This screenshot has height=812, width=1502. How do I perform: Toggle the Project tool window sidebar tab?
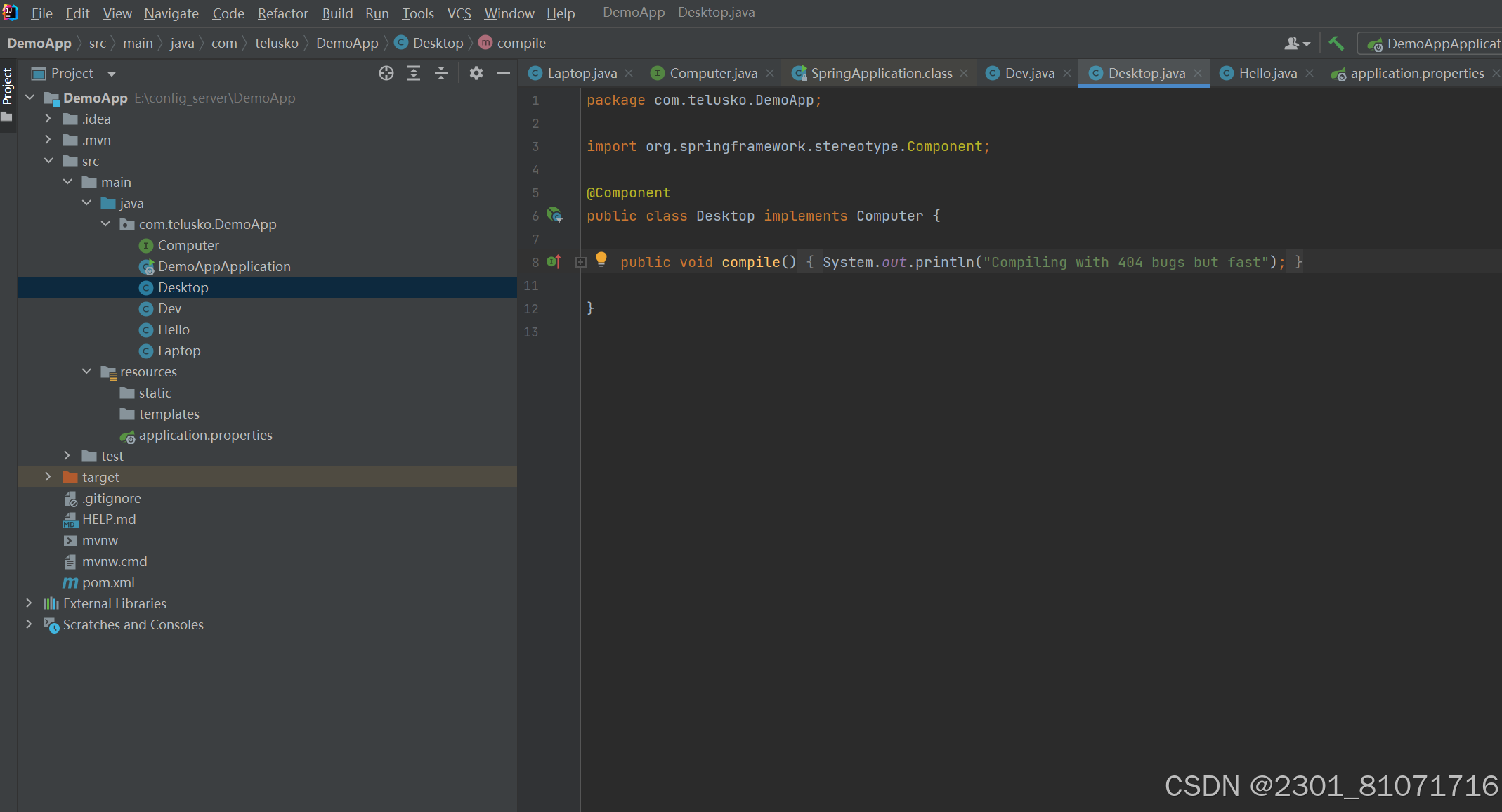8,86
